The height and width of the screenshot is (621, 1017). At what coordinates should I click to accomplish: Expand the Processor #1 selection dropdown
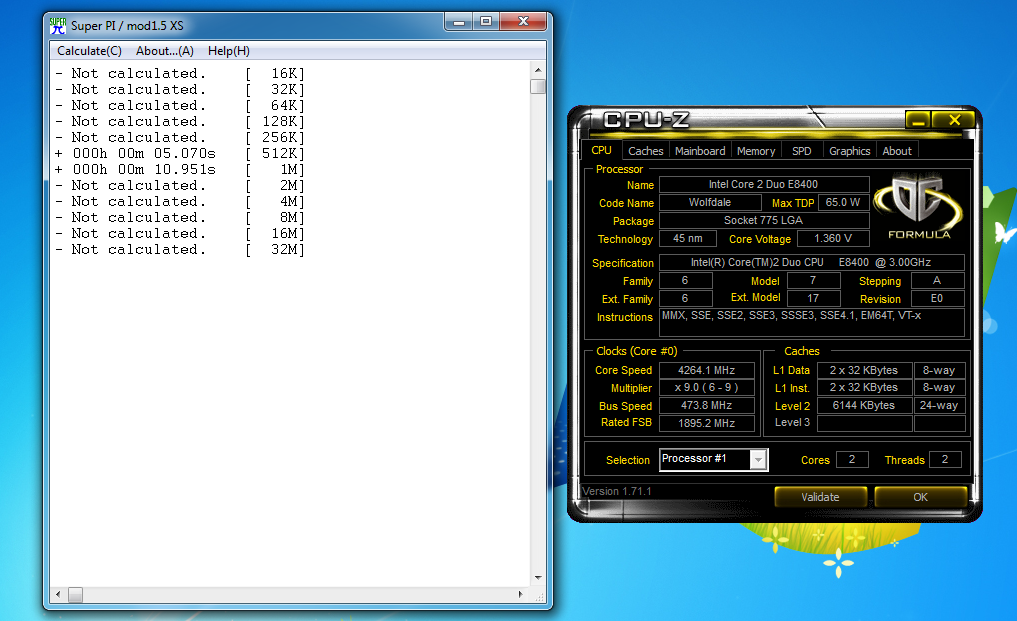(x=758, y=460)
